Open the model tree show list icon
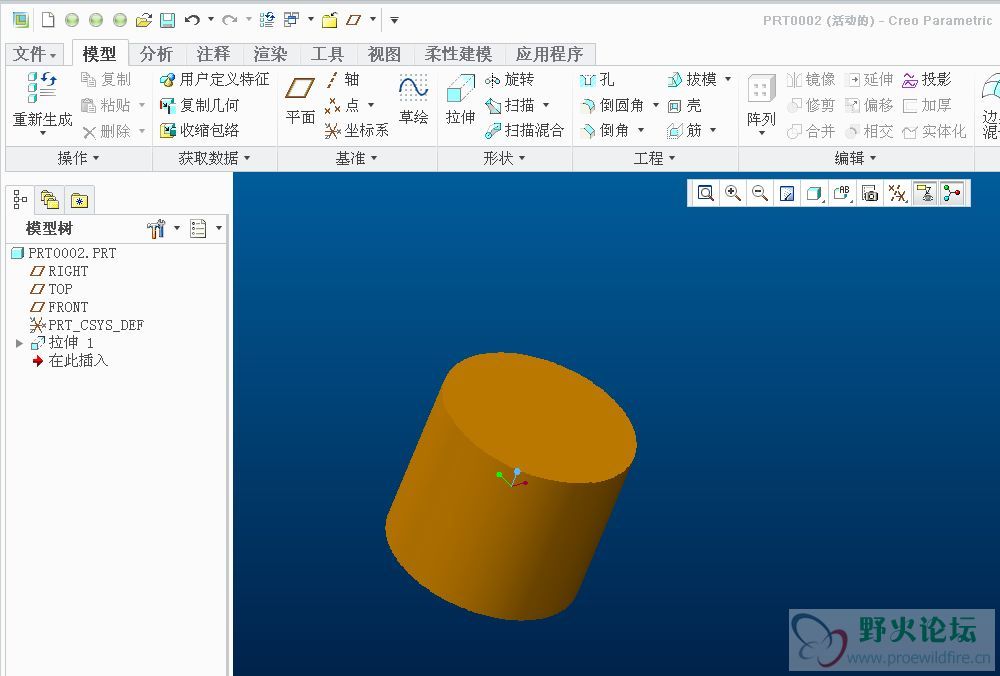 [x=198, y=228]
